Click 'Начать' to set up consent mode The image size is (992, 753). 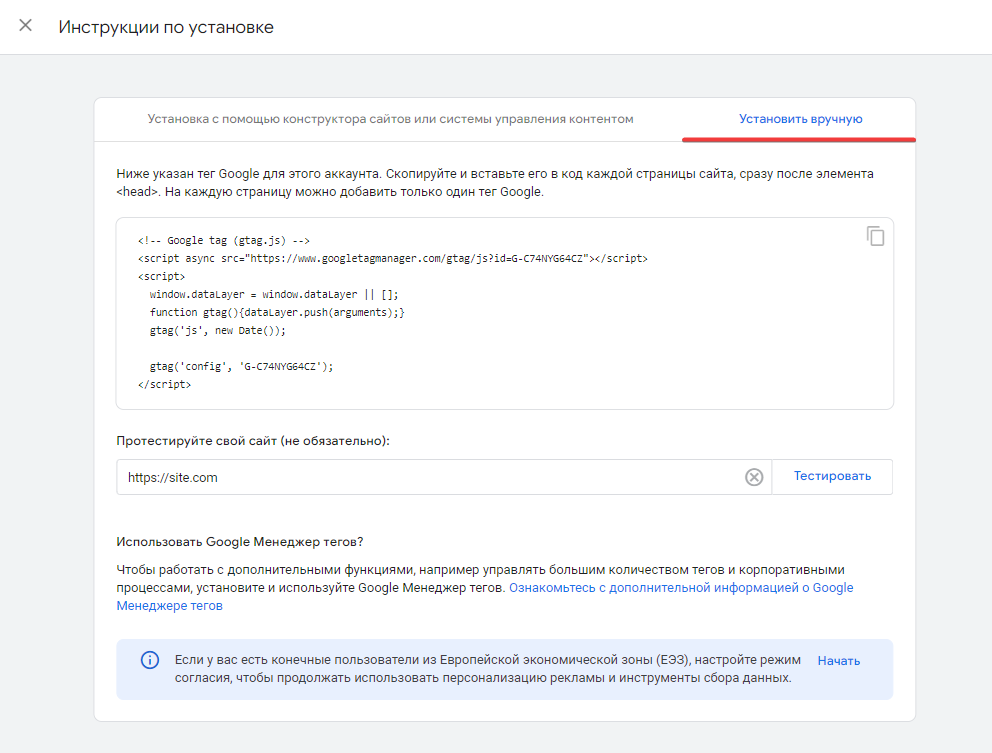coord(838,661)
